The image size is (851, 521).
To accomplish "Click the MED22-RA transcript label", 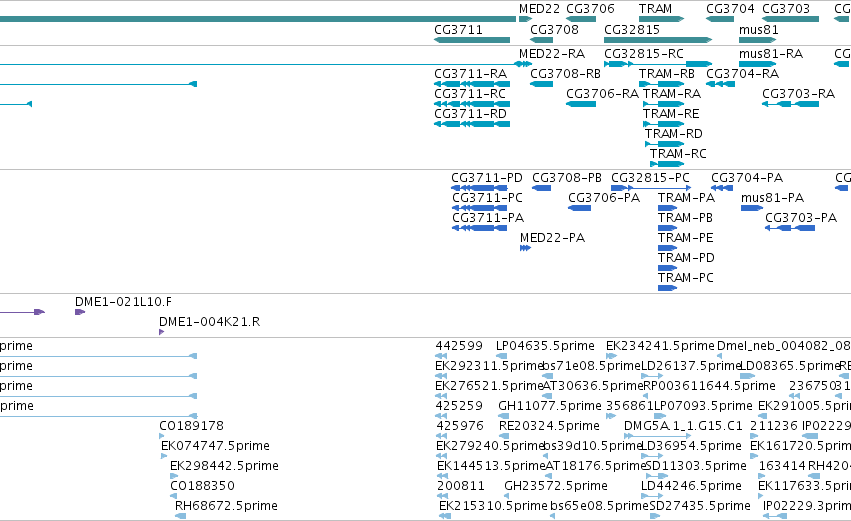I will point(551,54).
